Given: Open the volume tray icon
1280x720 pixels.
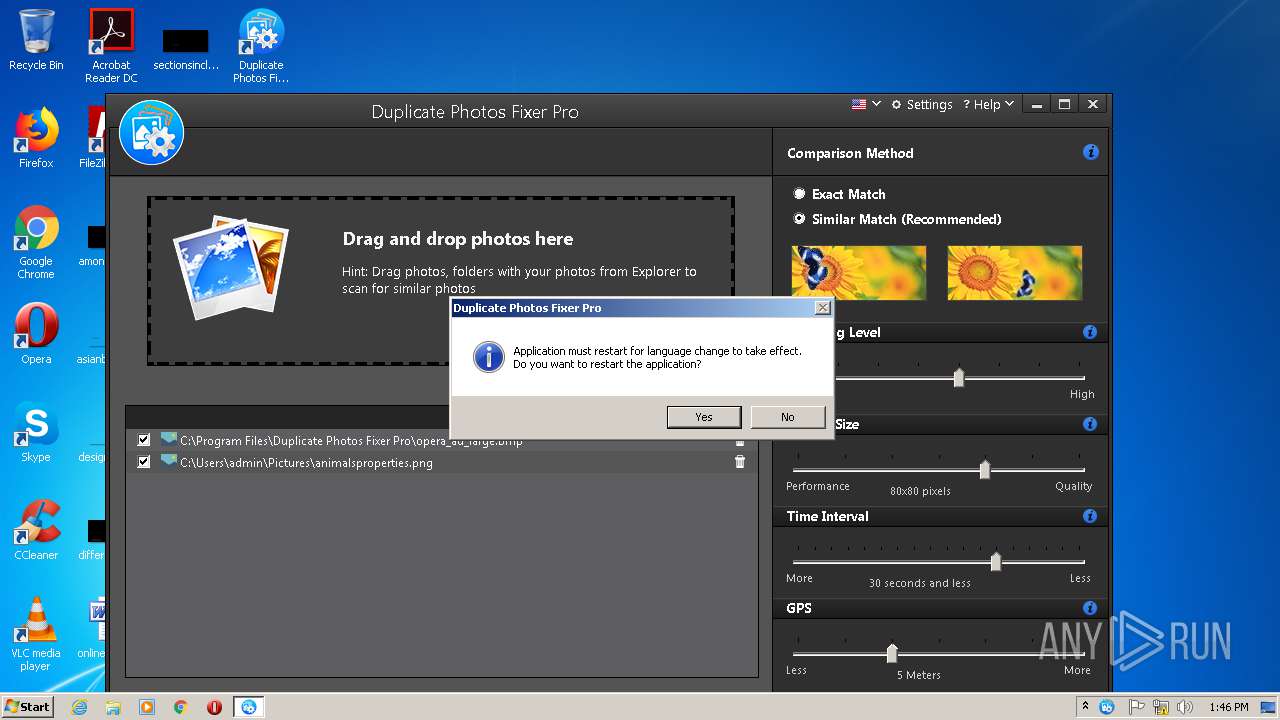Looking at the screenshot, I should click(x=1185, y=707).
